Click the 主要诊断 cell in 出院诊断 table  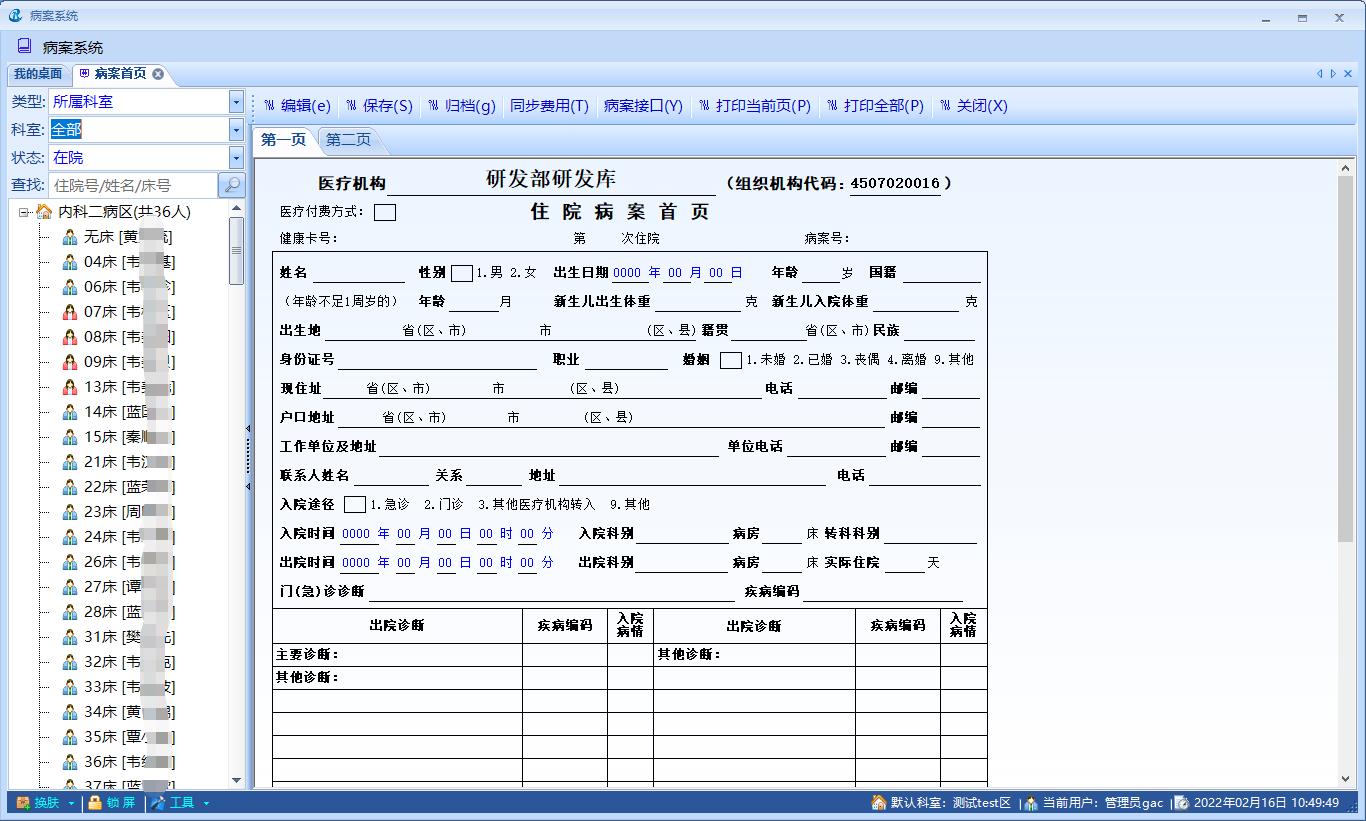(397, 655)
